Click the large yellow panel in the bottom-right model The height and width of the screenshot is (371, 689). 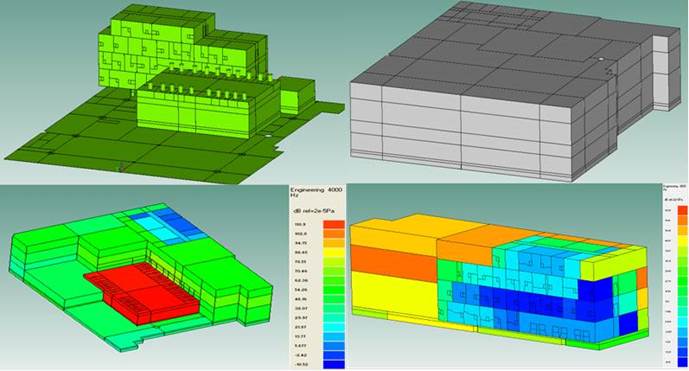tap(393, 294)
